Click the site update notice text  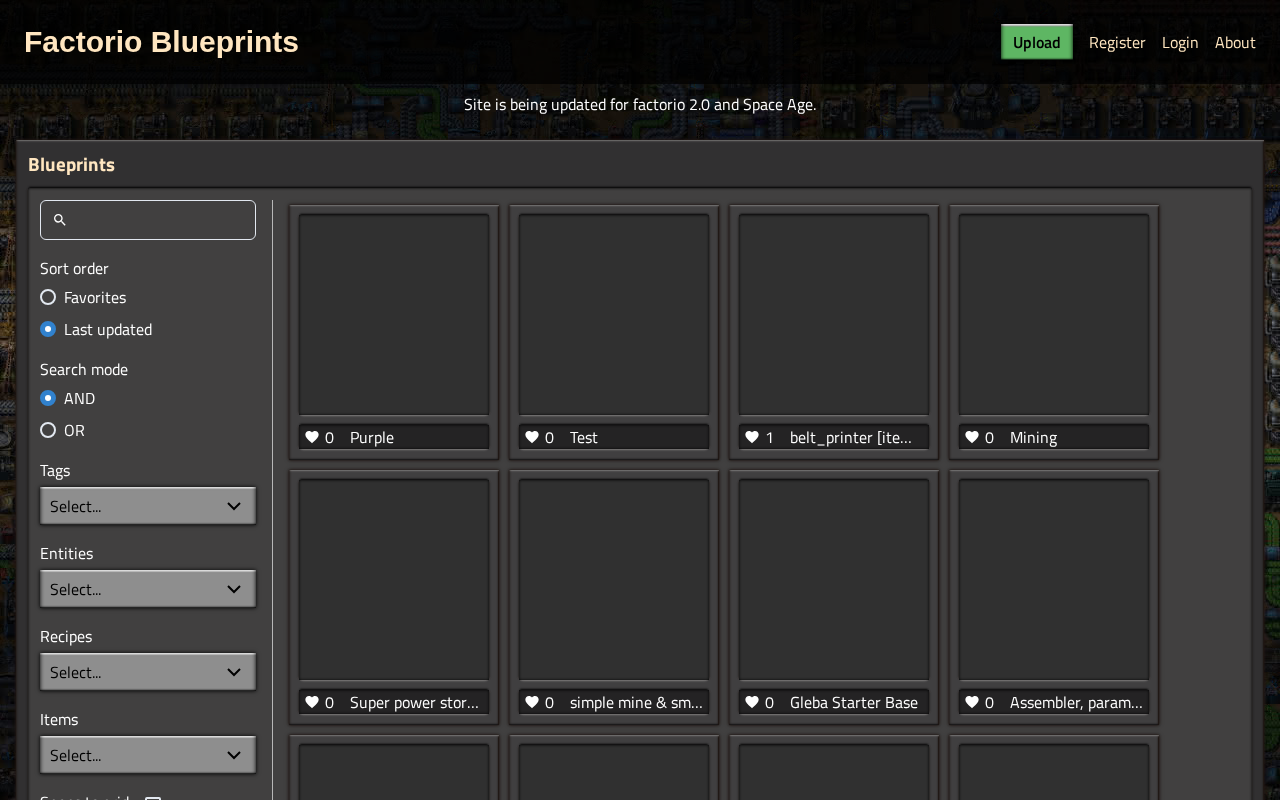click(x=640, y=104)
